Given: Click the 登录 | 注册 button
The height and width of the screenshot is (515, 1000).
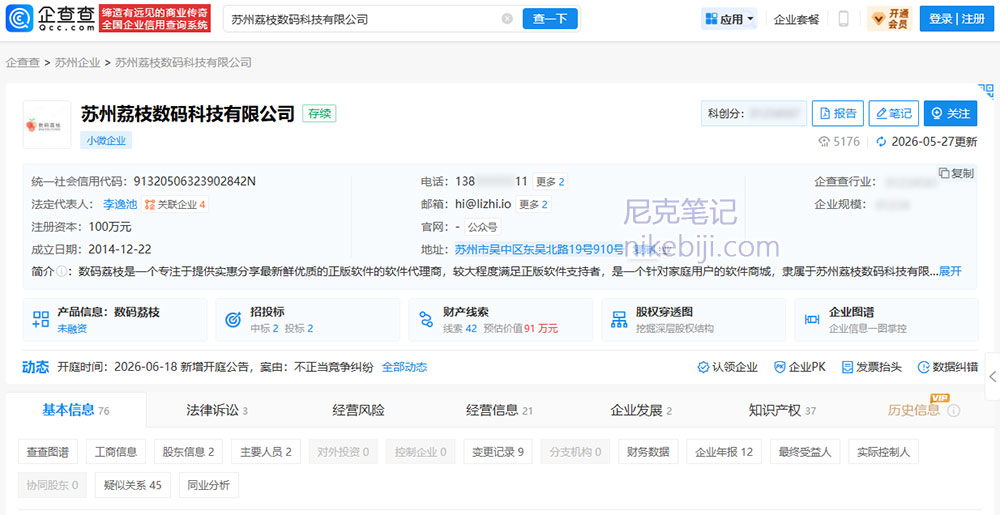Looking at the screenshot, I should pos(957,19).
